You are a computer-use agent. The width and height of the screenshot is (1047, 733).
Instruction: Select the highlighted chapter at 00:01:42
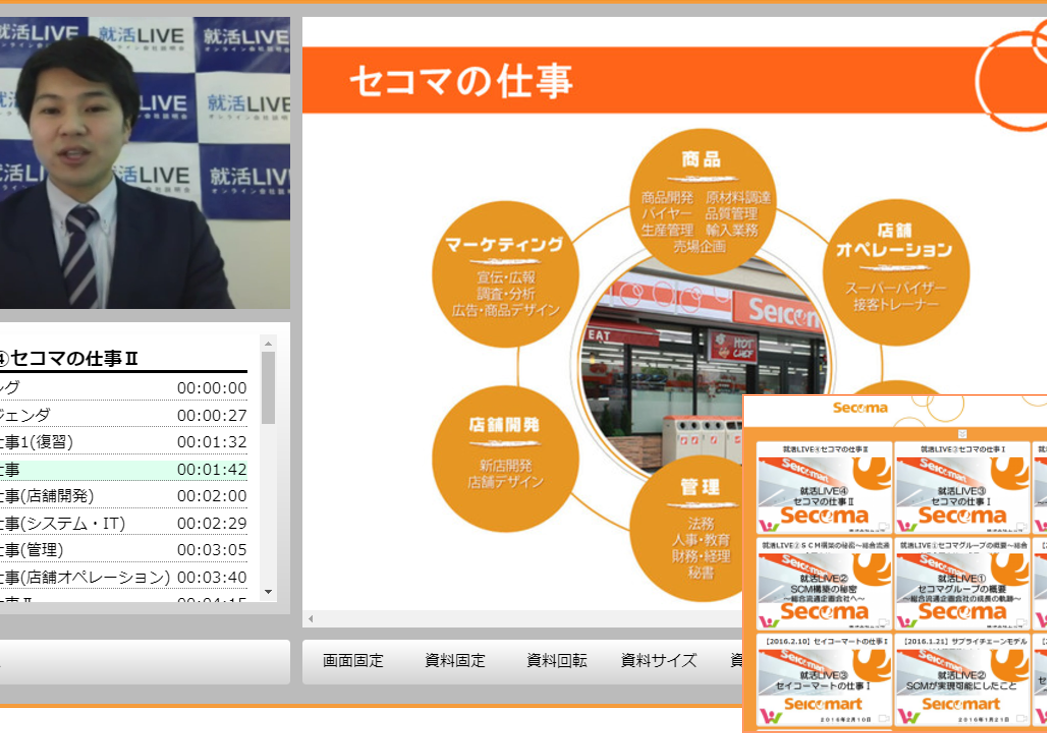pos(124,469)
